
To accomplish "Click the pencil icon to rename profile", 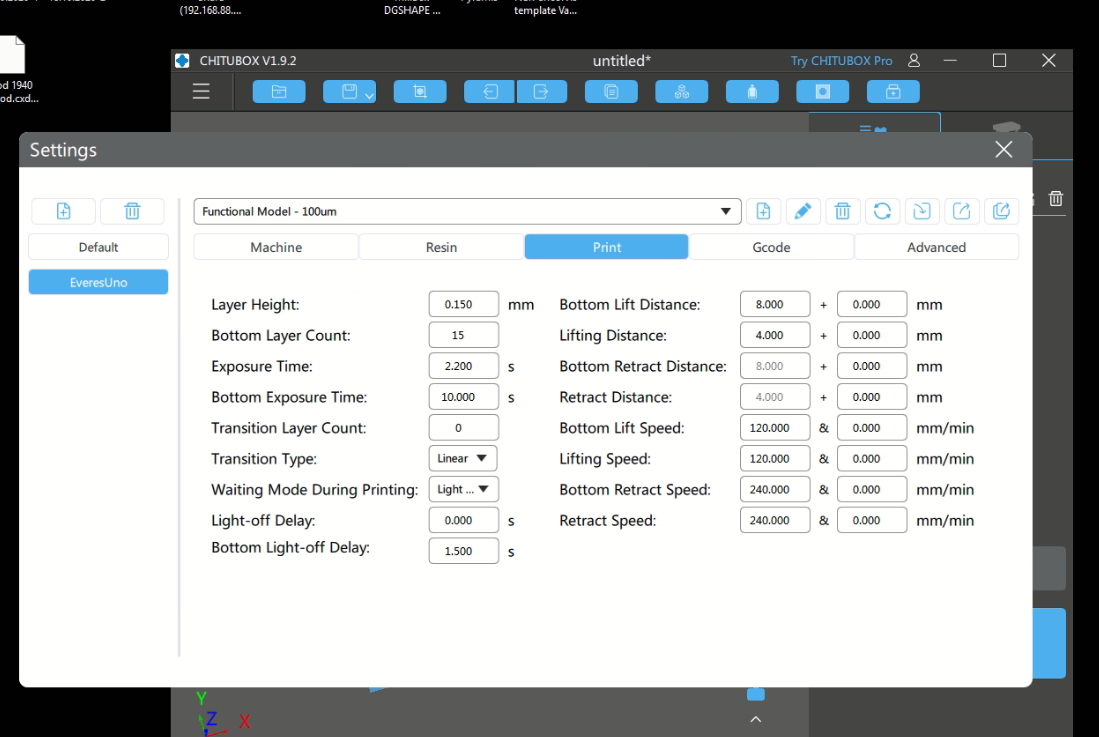I will coord(802,211).
